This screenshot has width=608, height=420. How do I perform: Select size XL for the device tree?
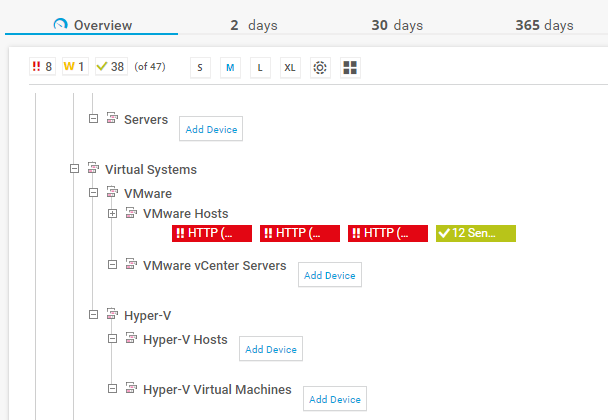click(x=289, y=67)
